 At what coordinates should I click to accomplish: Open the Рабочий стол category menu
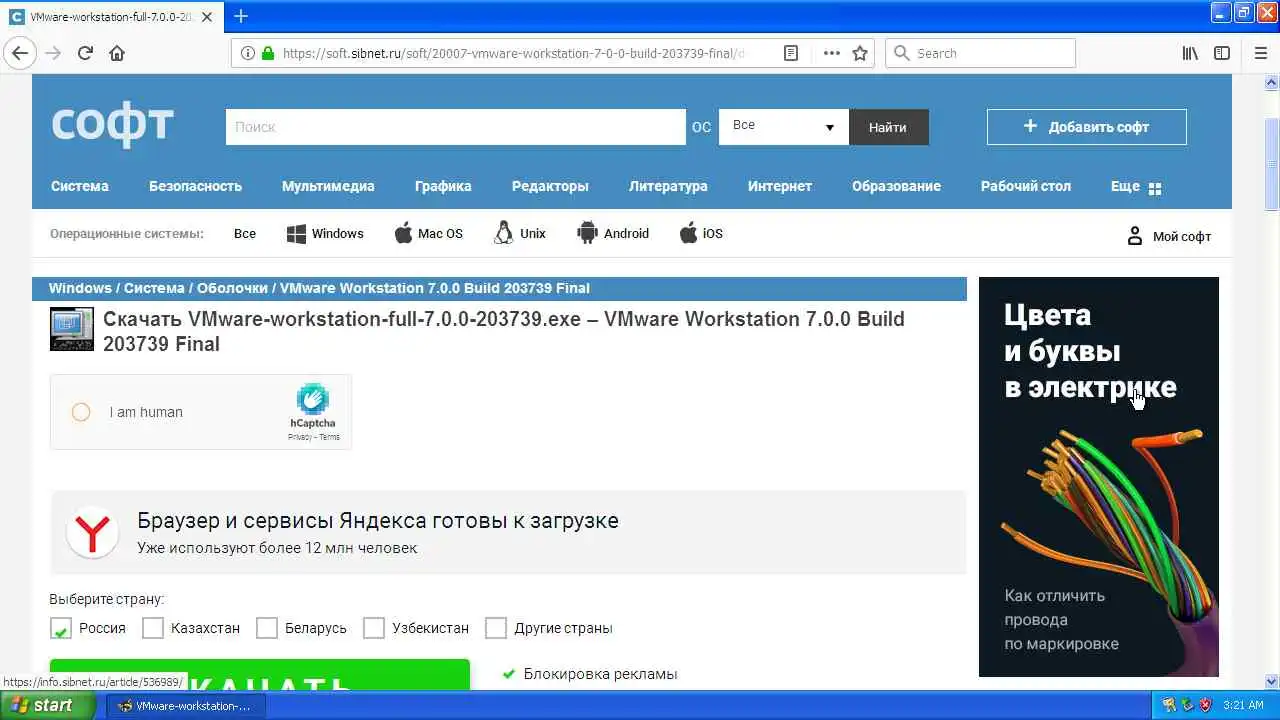click(x=1026, y=186)
